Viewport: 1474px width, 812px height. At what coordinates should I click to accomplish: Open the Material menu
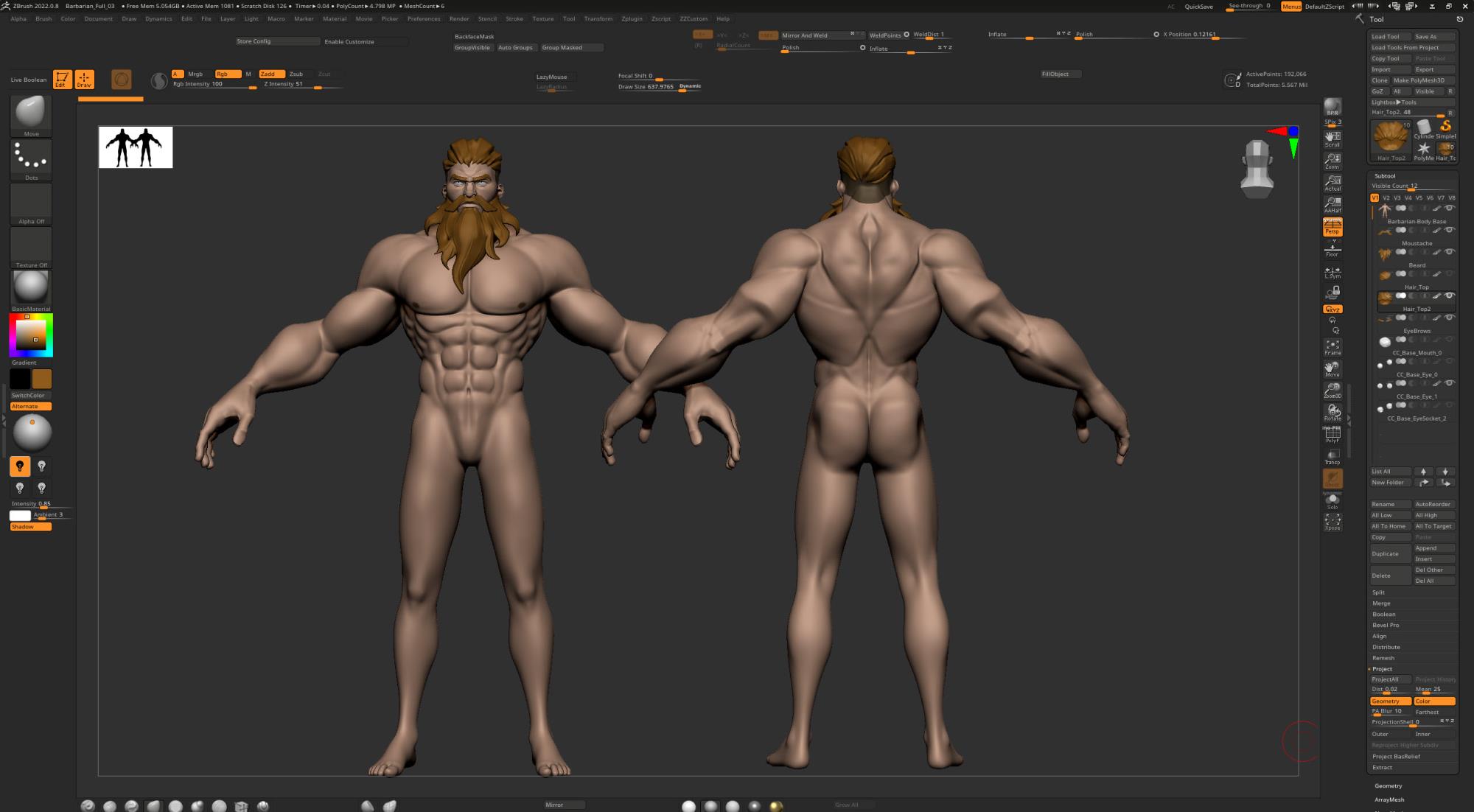pos(335,19)
